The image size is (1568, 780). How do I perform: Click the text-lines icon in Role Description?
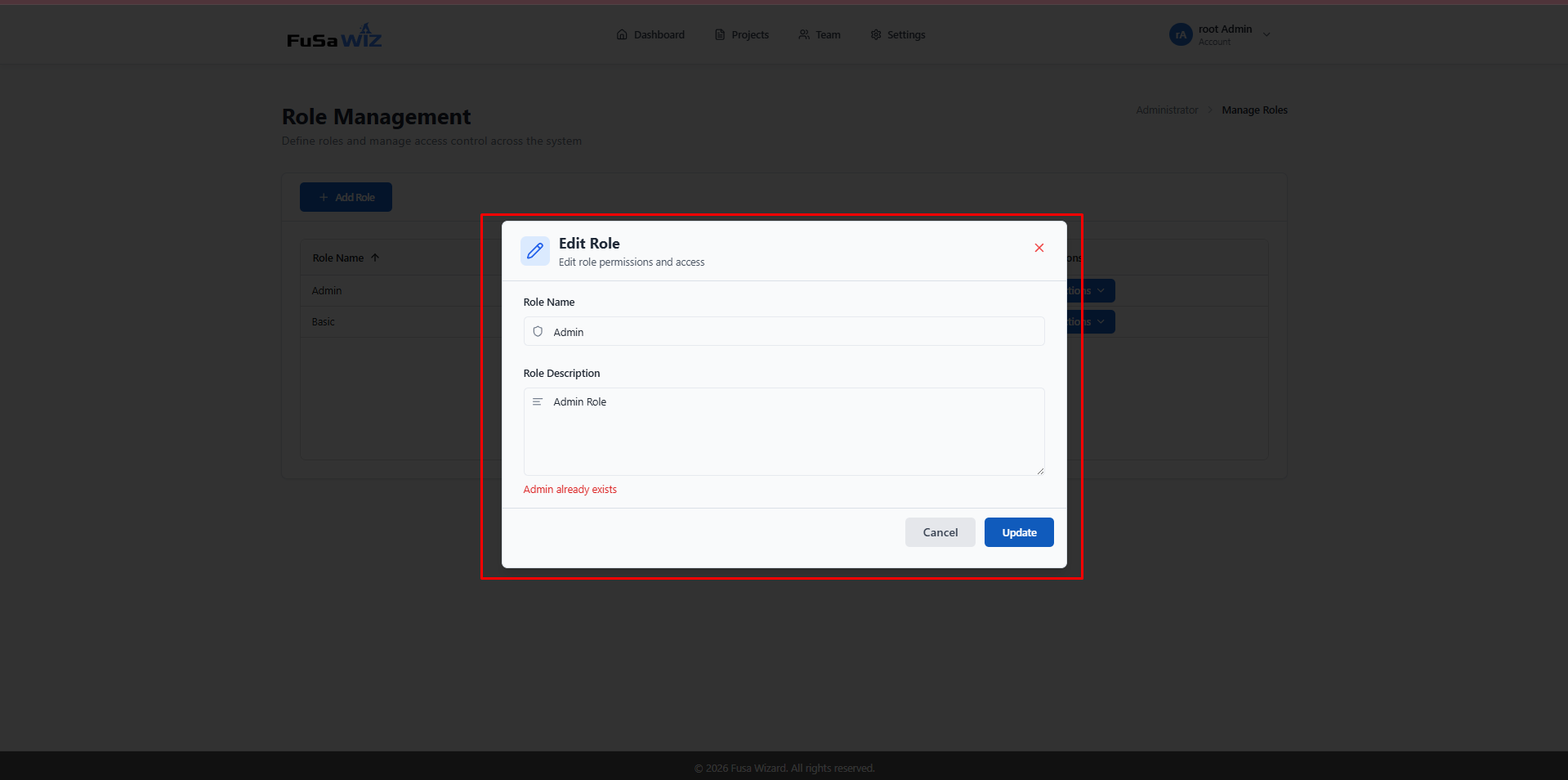(x=538, y=402)
